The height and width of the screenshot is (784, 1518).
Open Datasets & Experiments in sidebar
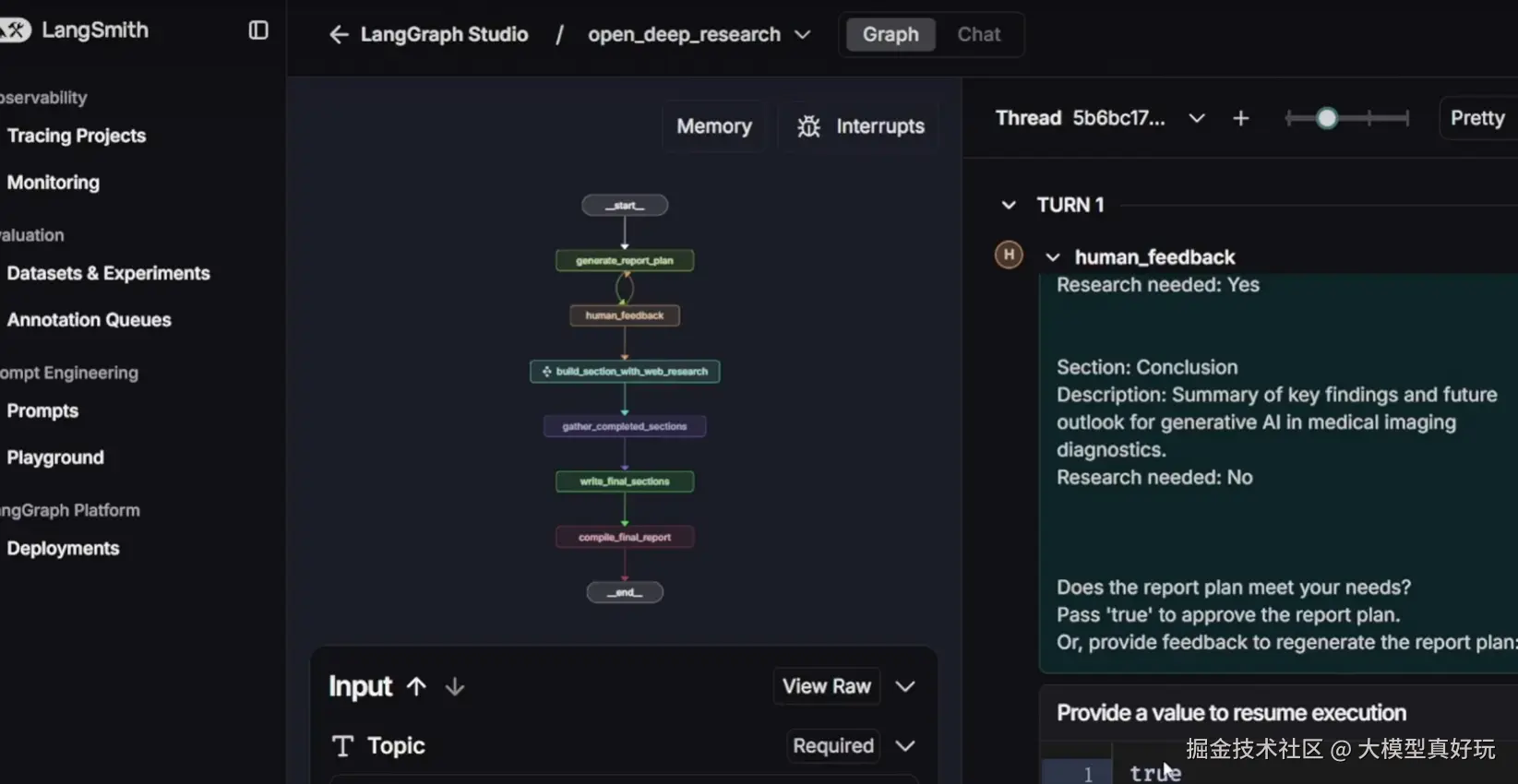108,273
